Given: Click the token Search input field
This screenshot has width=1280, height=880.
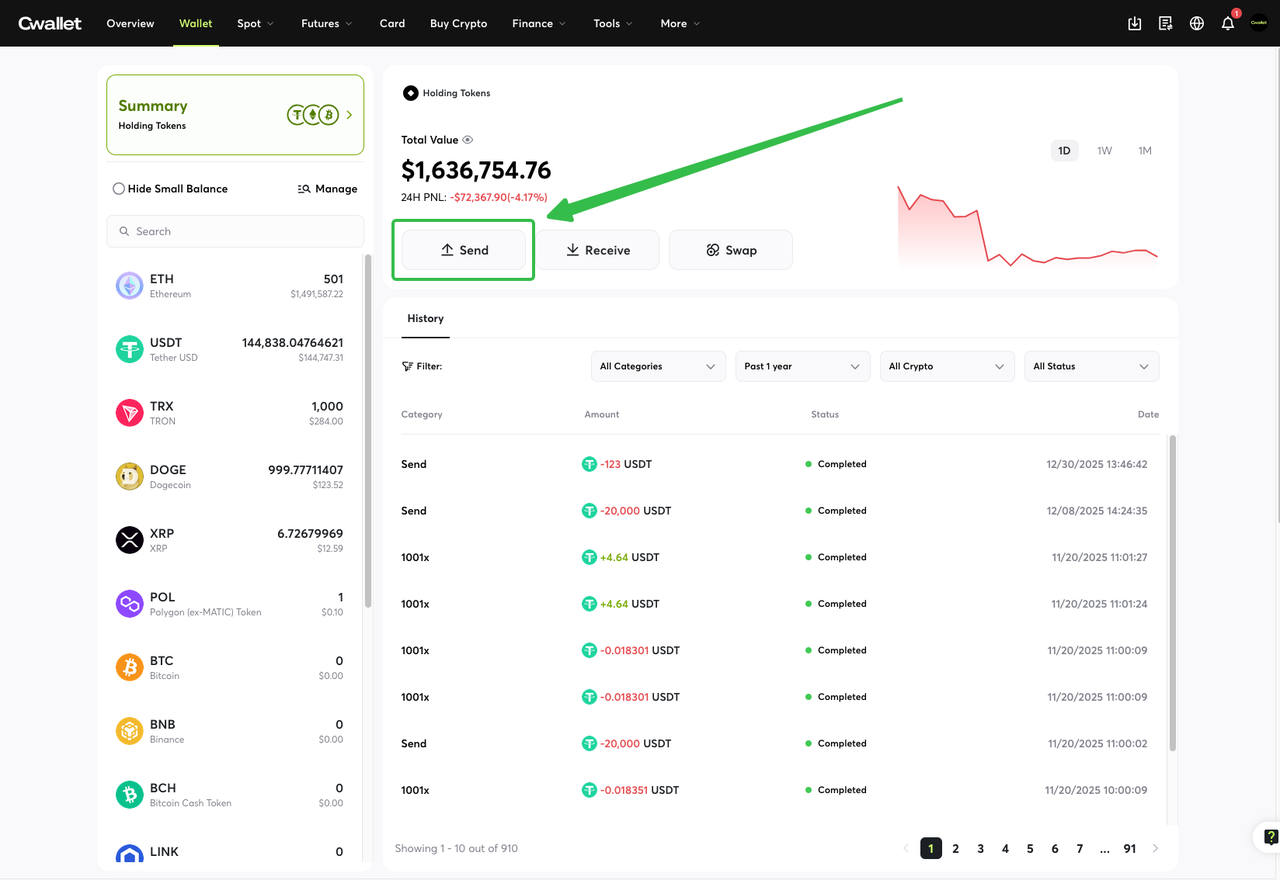Looking at the screenshot, I should pos(235,231).
